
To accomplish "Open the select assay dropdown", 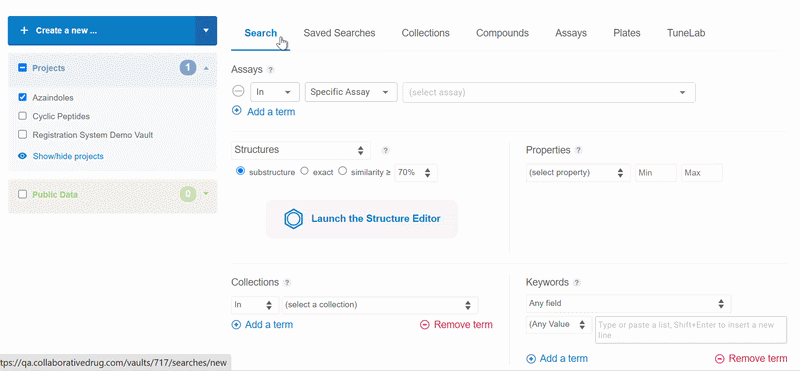I will [549, 92].
